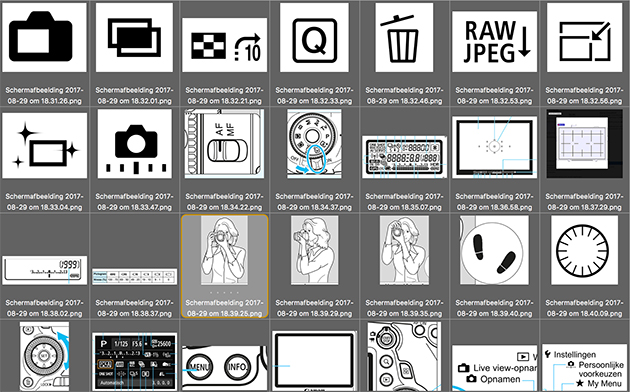Click filename label ending 18.37.29.png
The width and height of the screenshot is (630, 392).
pos(584,202)
